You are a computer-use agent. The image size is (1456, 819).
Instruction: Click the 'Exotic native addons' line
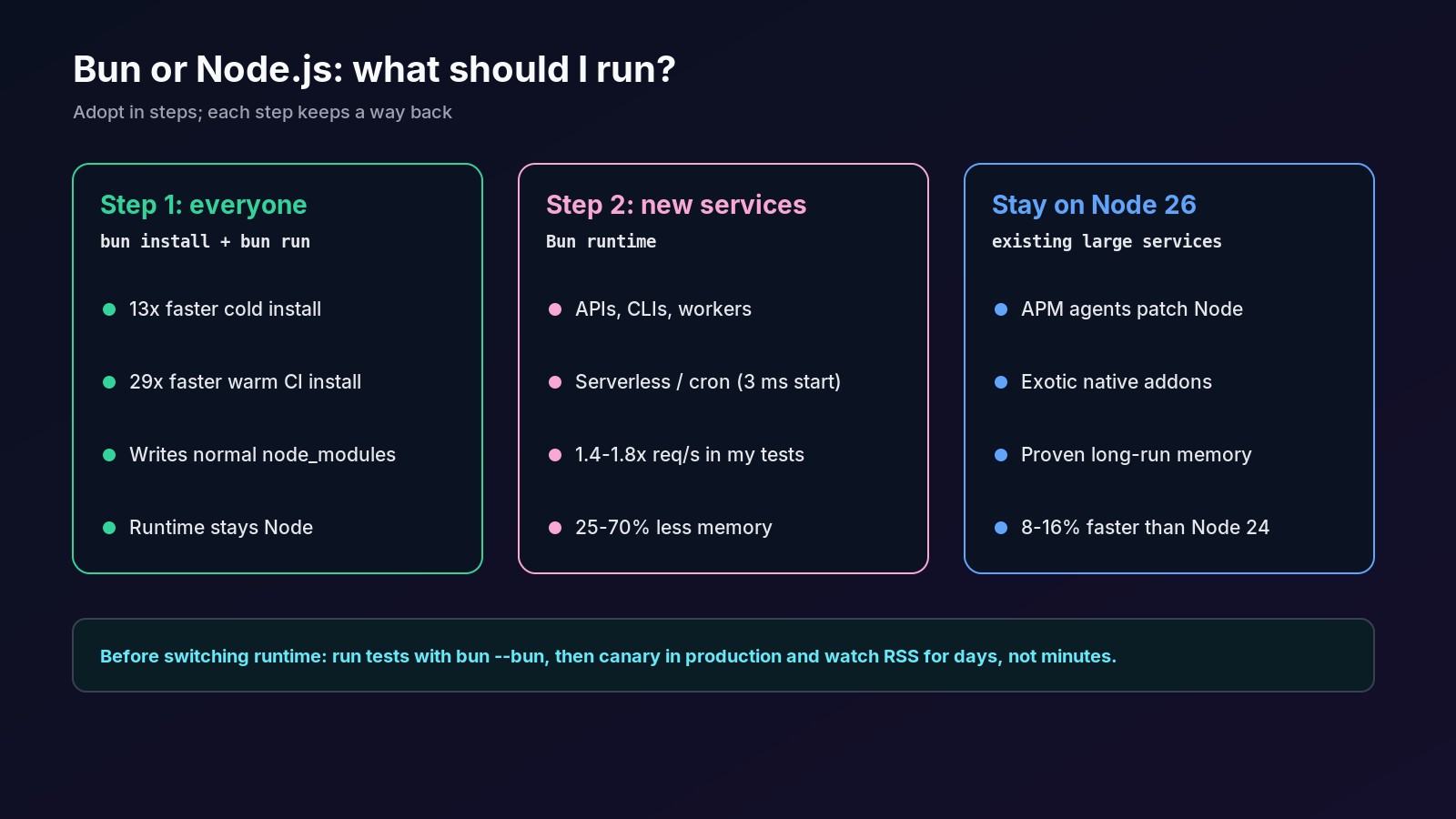[x=1117, y=382]
